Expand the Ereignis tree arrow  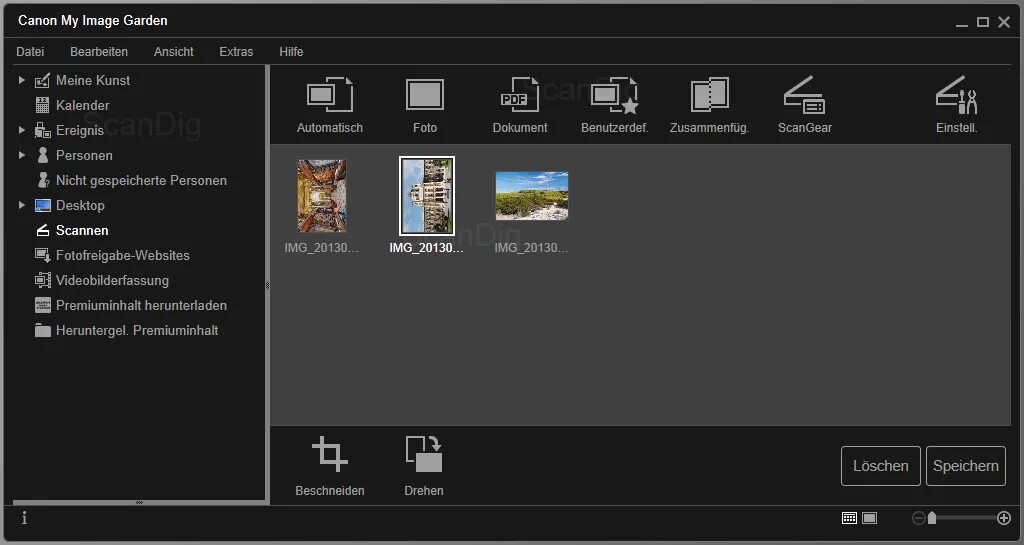[x=22, y=130]
